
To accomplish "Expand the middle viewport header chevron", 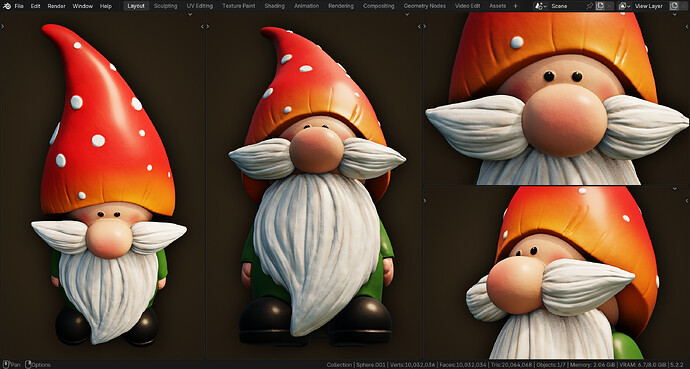I will click(x=407, y=15).
